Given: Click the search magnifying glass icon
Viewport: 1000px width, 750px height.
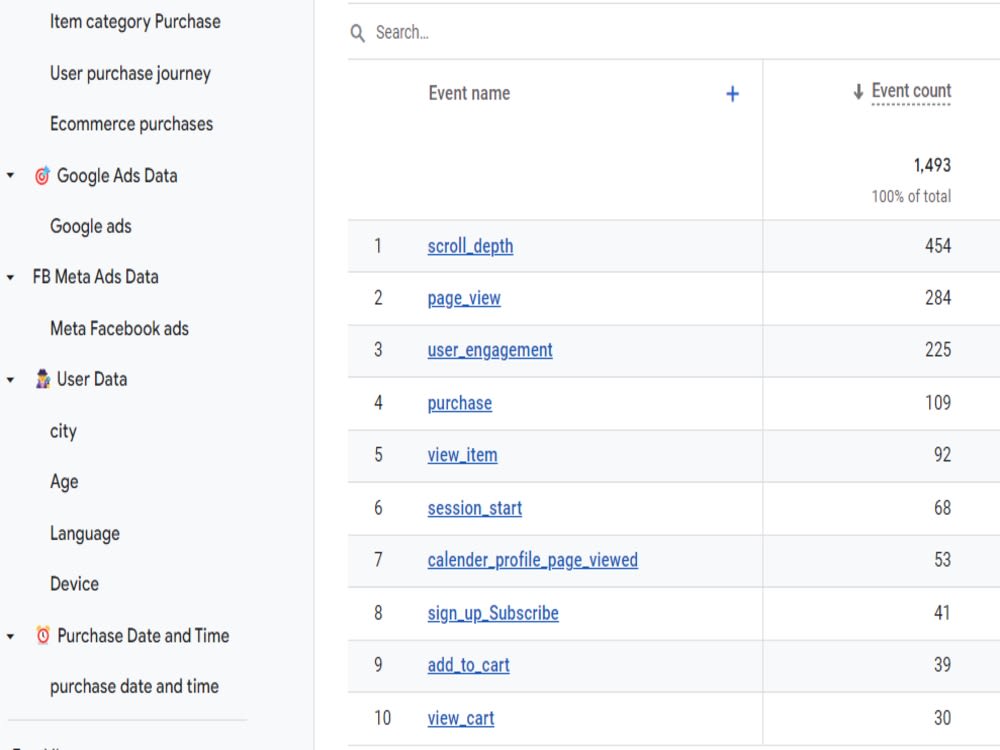Looking at the screenshot, I should [x=357, y=32].
